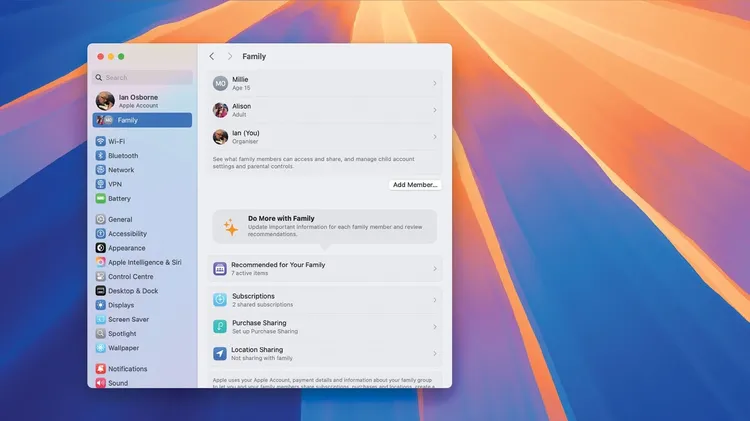Click Ian (You) profile photo
The height and width of the screenshot is (421, 750).
[220, 137]
